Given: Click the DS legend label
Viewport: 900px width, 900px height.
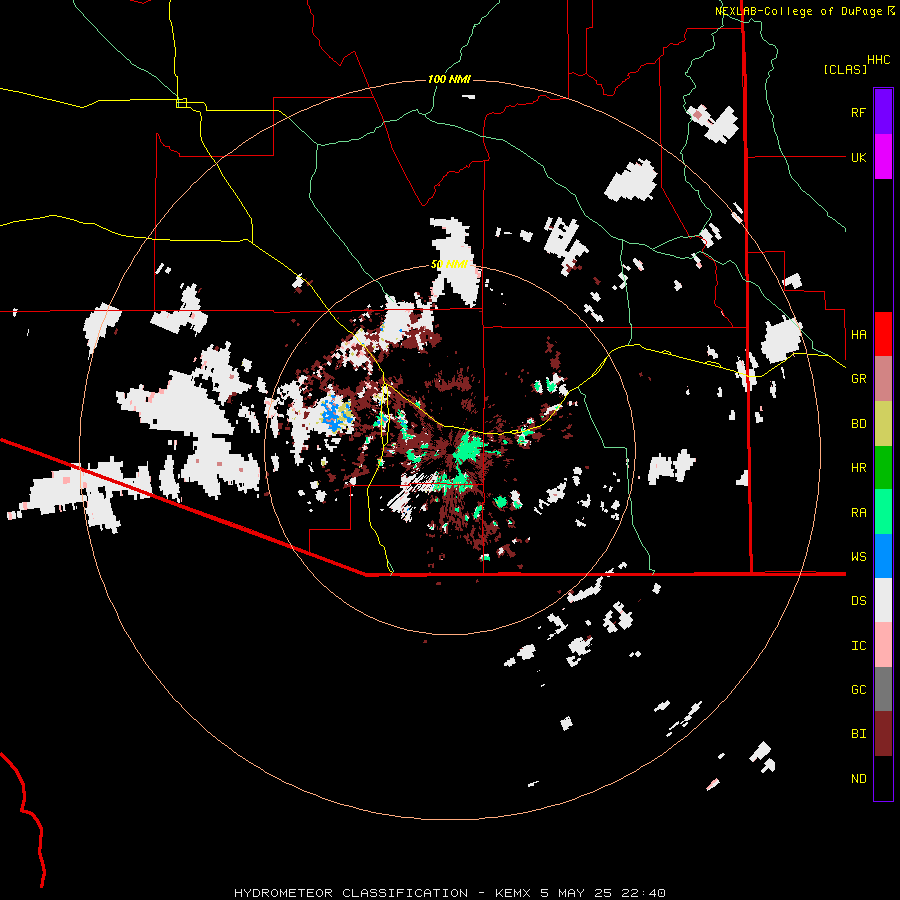Looking at the screenshot, I should [858, 601].
